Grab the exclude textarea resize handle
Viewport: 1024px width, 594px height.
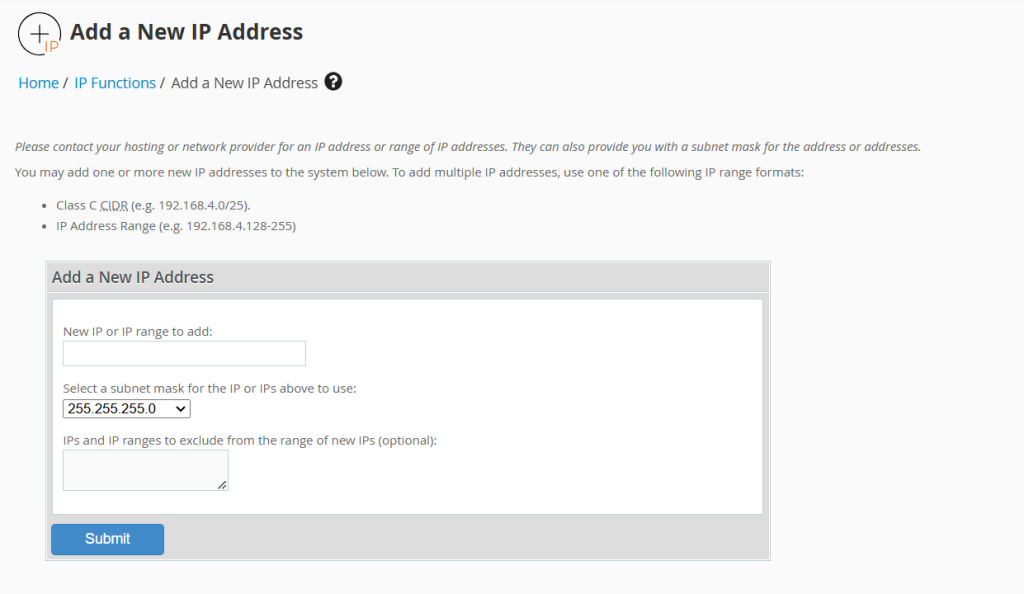[x=222, y=485]
